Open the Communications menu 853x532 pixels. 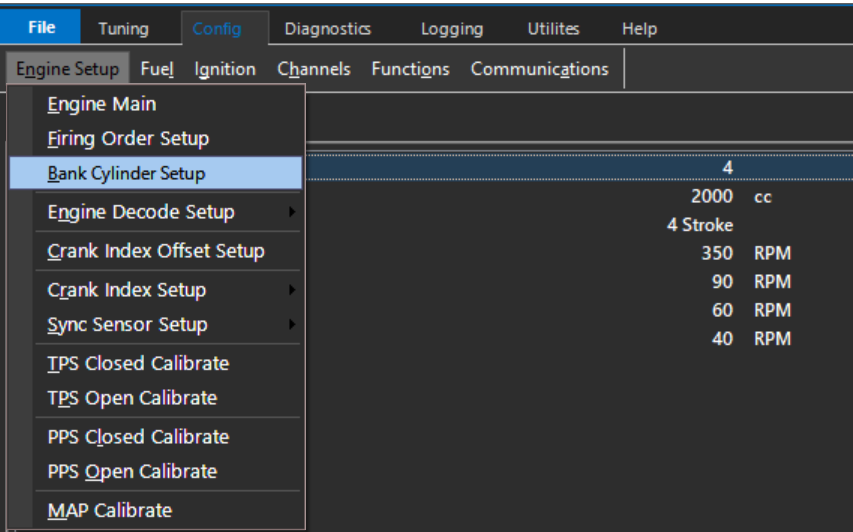539,69
